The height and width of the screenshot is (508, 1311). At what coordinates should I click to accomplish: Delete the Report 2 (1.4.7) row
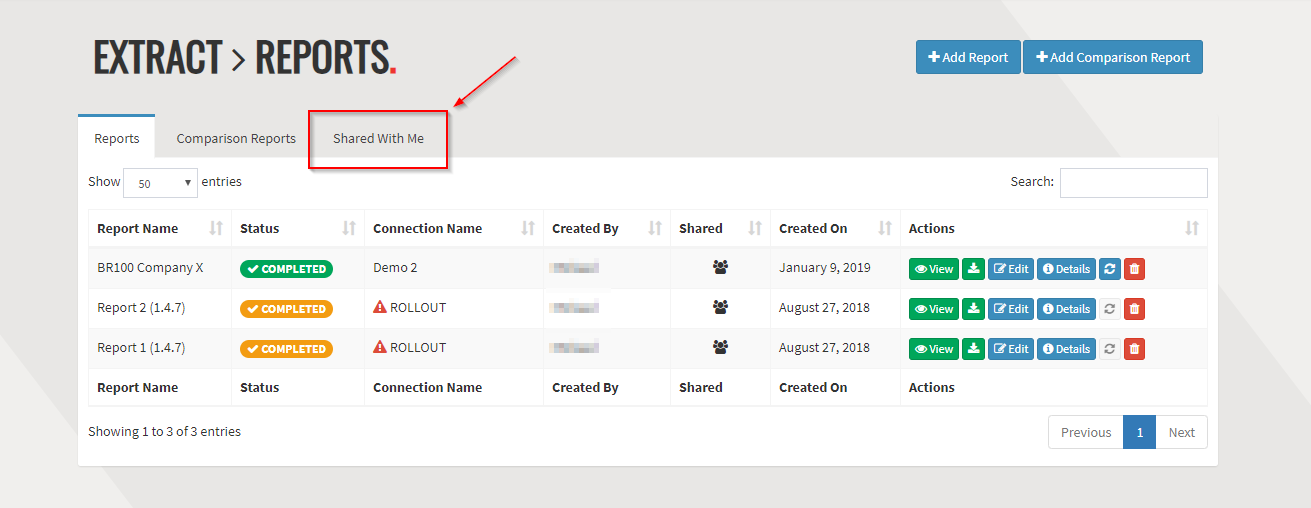click(x=1134, y=309)
